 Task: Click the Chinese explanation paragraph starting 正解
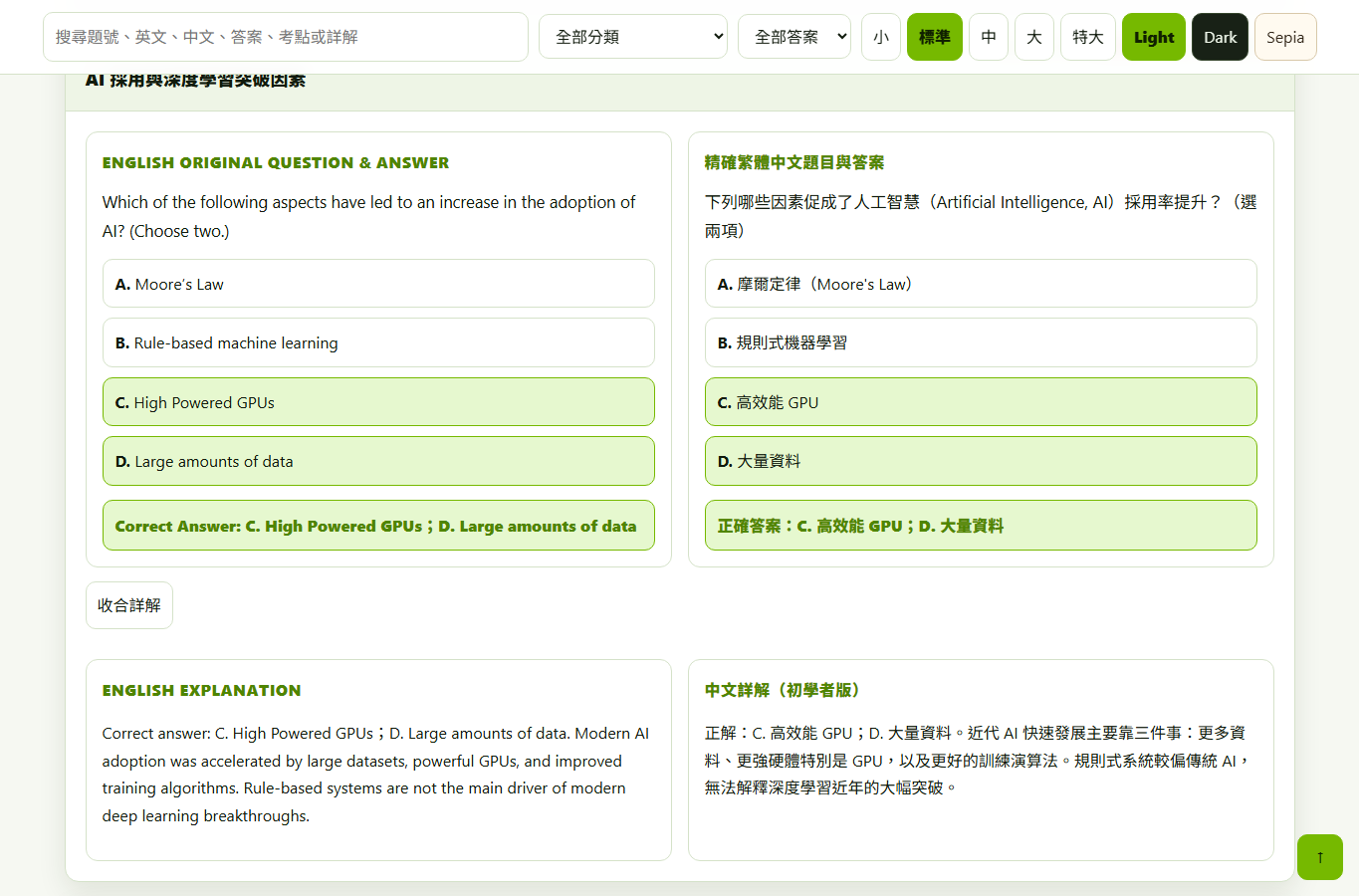tap(978, 761)
